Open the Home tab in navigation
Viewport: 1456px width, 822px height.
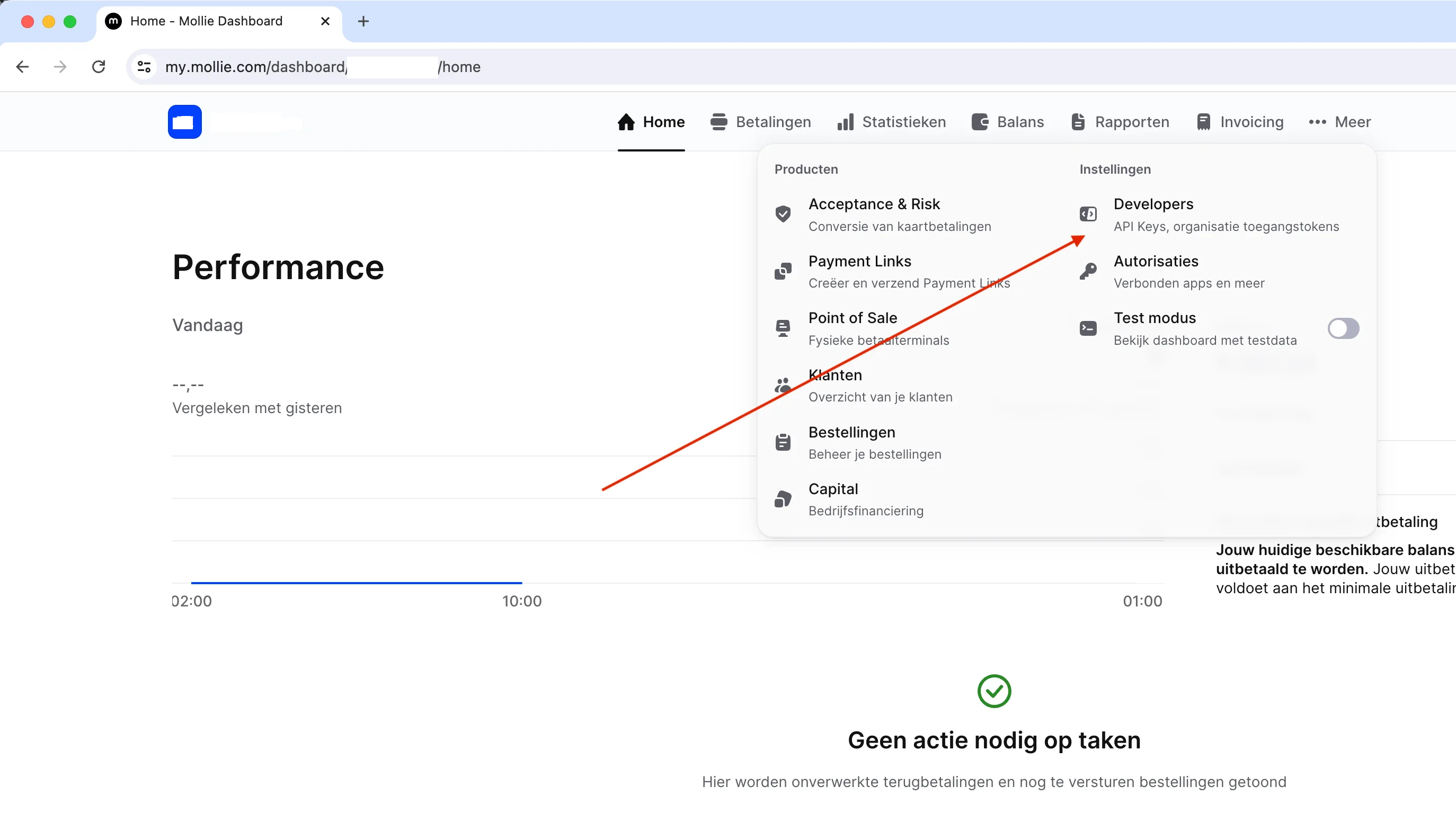651,122
